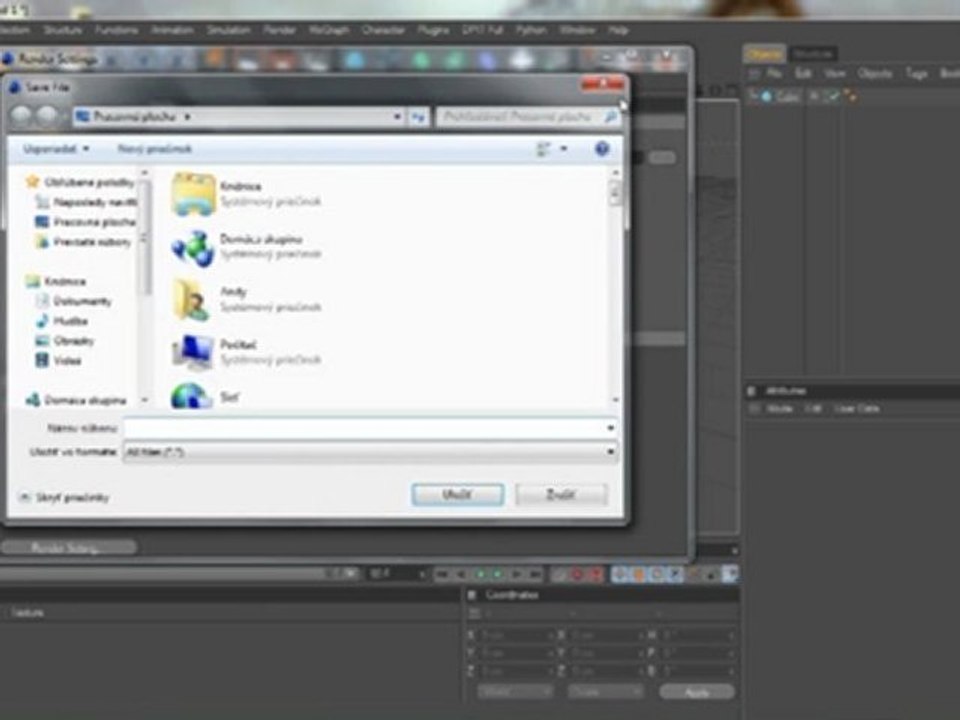Select Obľúbené položky star in sidebar
This screenshot has height=720, width=960.
point(32,182)
